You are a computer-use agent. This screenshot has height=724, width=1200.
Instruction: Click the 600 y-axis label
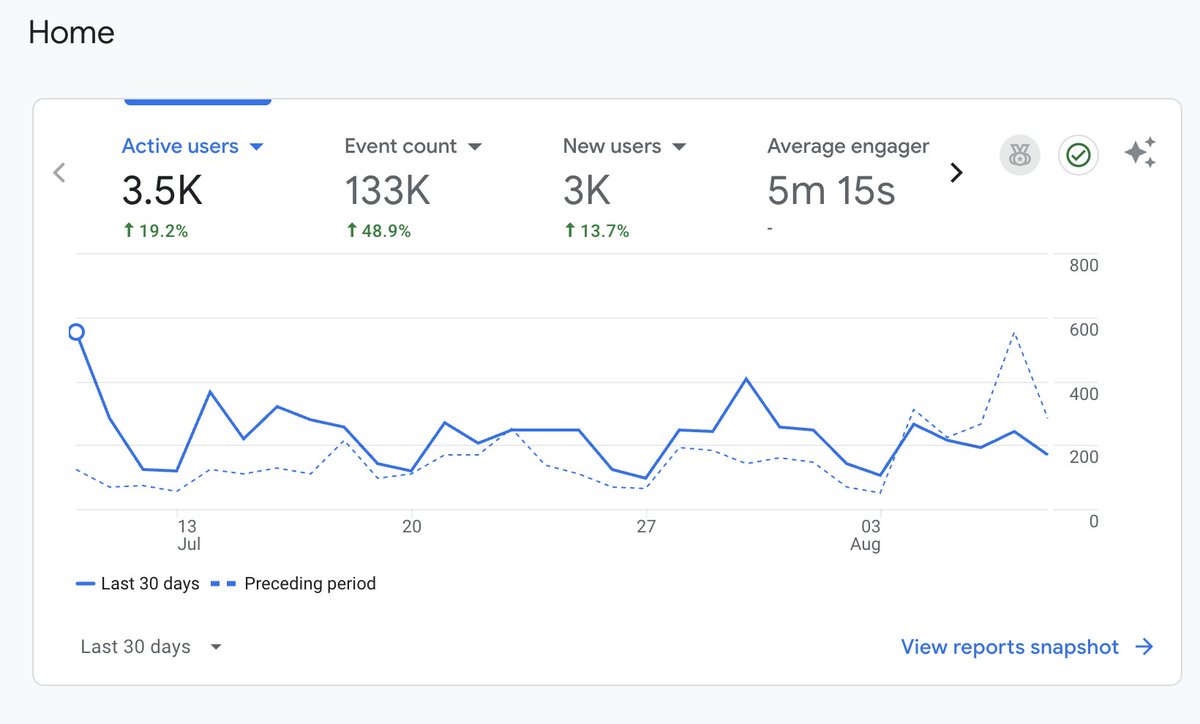point(1084,329)
